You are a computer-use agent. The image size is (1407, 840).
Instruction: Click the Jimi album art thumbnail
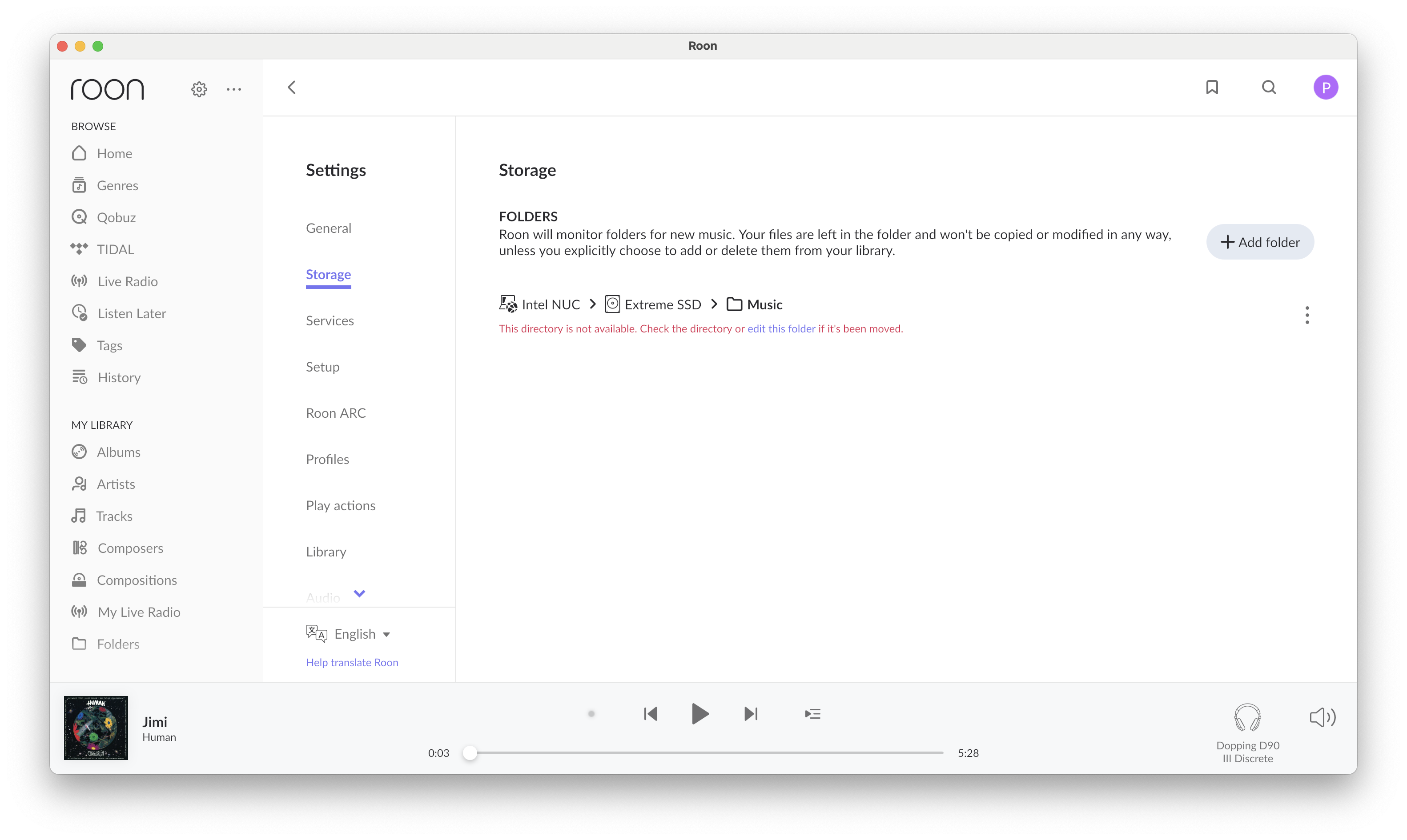point(96,728)
